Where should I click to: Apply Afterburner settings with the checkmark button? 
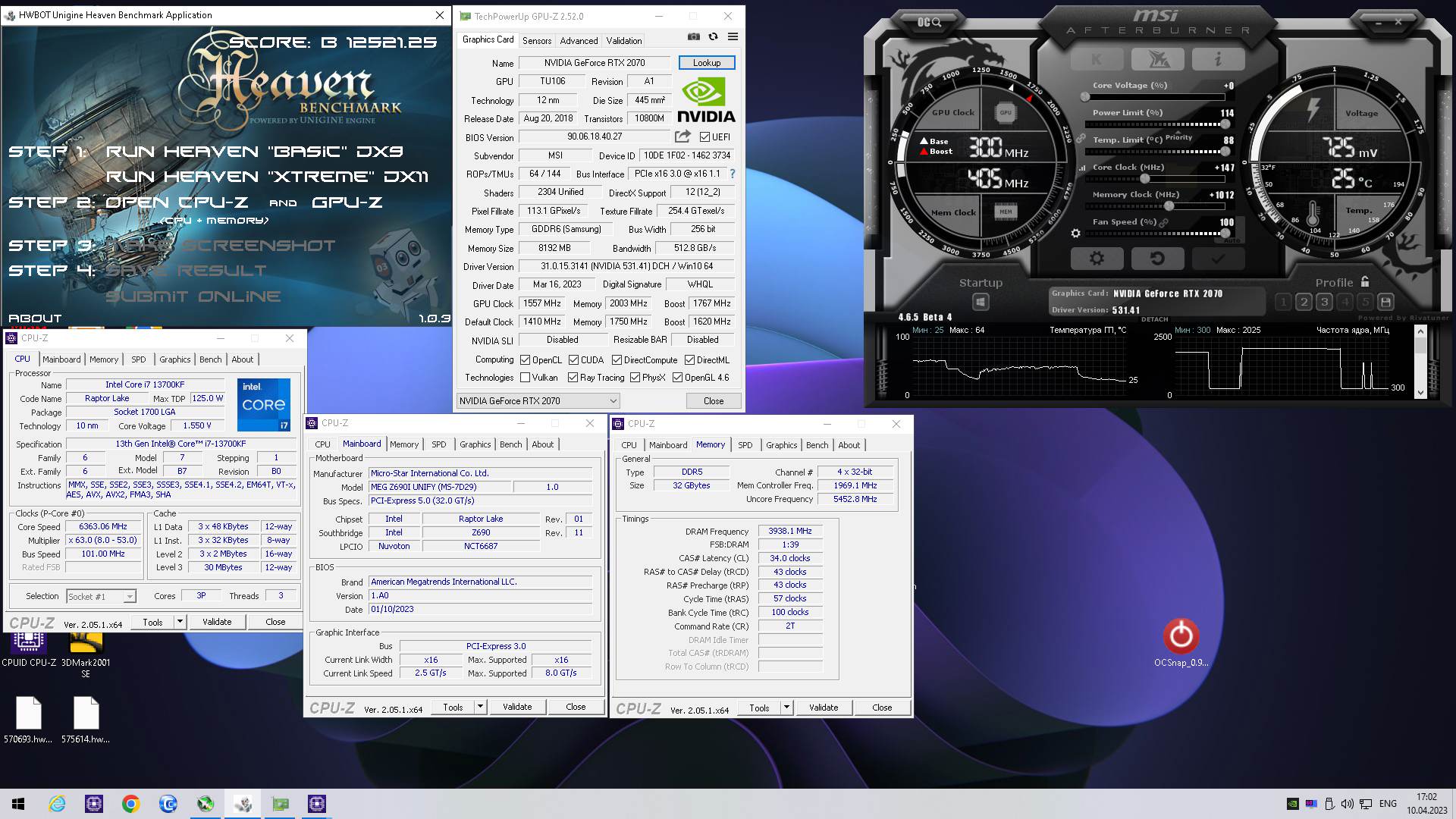1218,259
